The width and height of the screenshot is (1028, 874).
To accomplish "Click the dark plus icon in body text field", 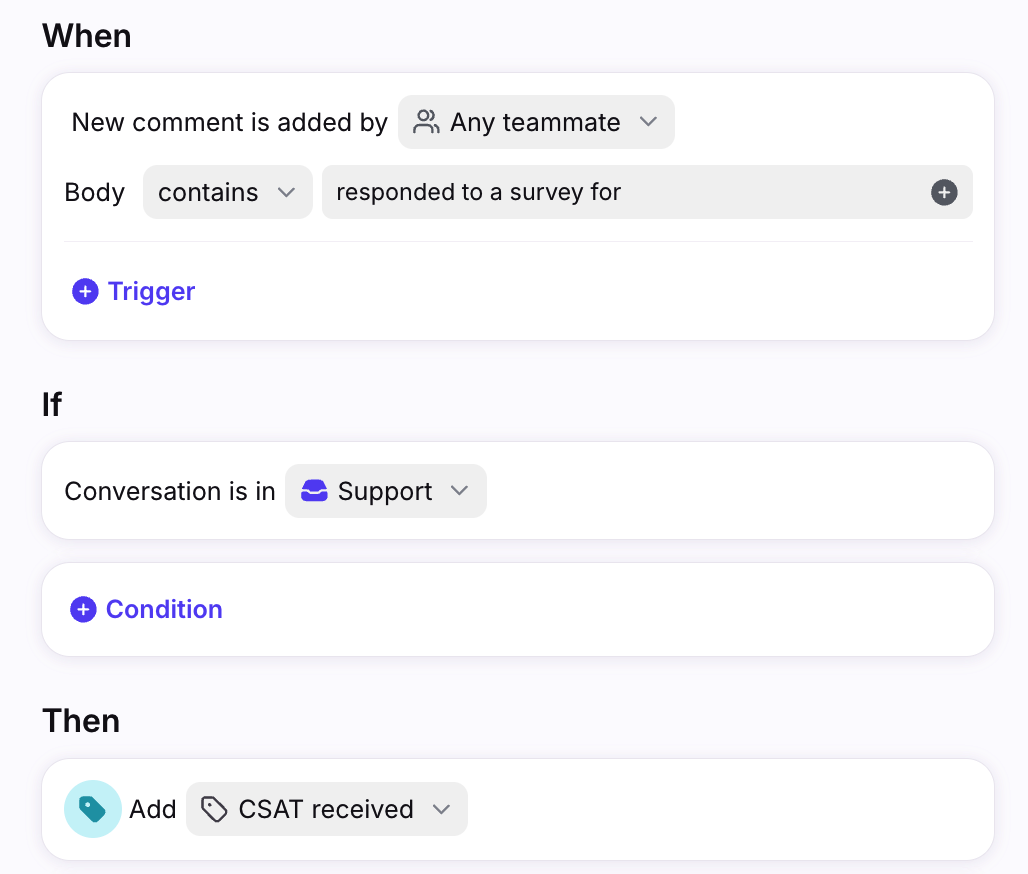I will (944, 192).
